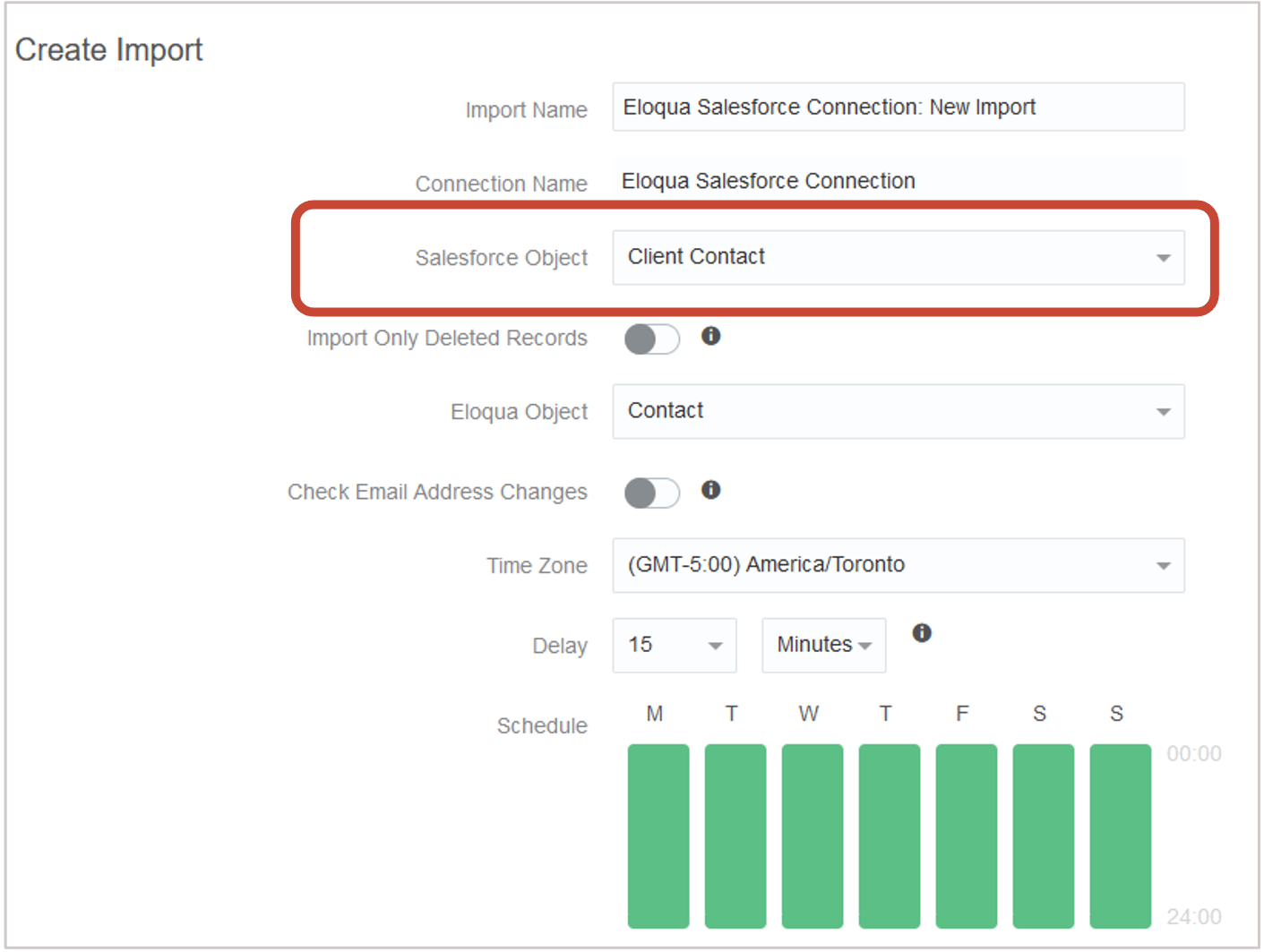Click info icon next to Delay units
Viewport: 1264px width, 952px height.
922,633
